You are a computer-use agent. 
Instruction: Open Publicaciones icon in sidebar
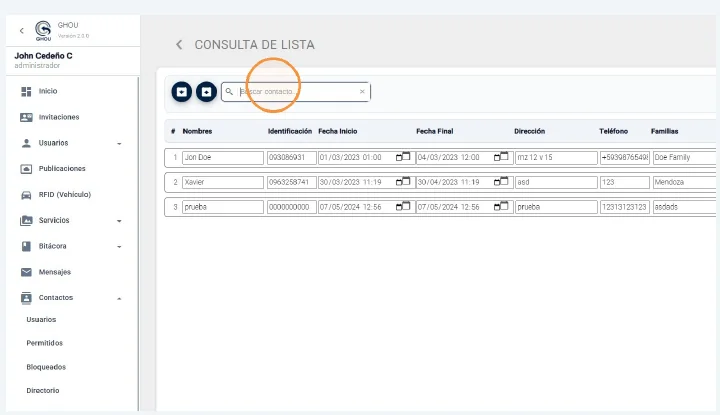[26, 169]
